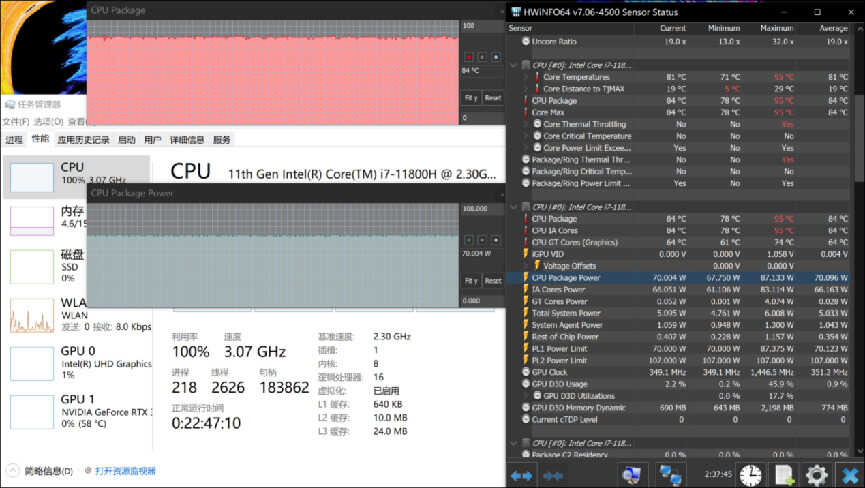Click Fit y in CPU Package graph
865x488 pixels.
click(471, 98)
